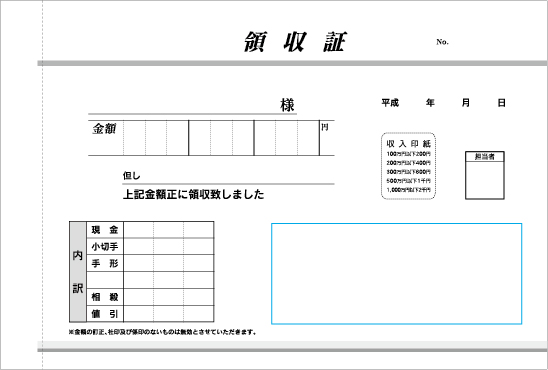Select the No. receipt number label

(x=442, y=42)
